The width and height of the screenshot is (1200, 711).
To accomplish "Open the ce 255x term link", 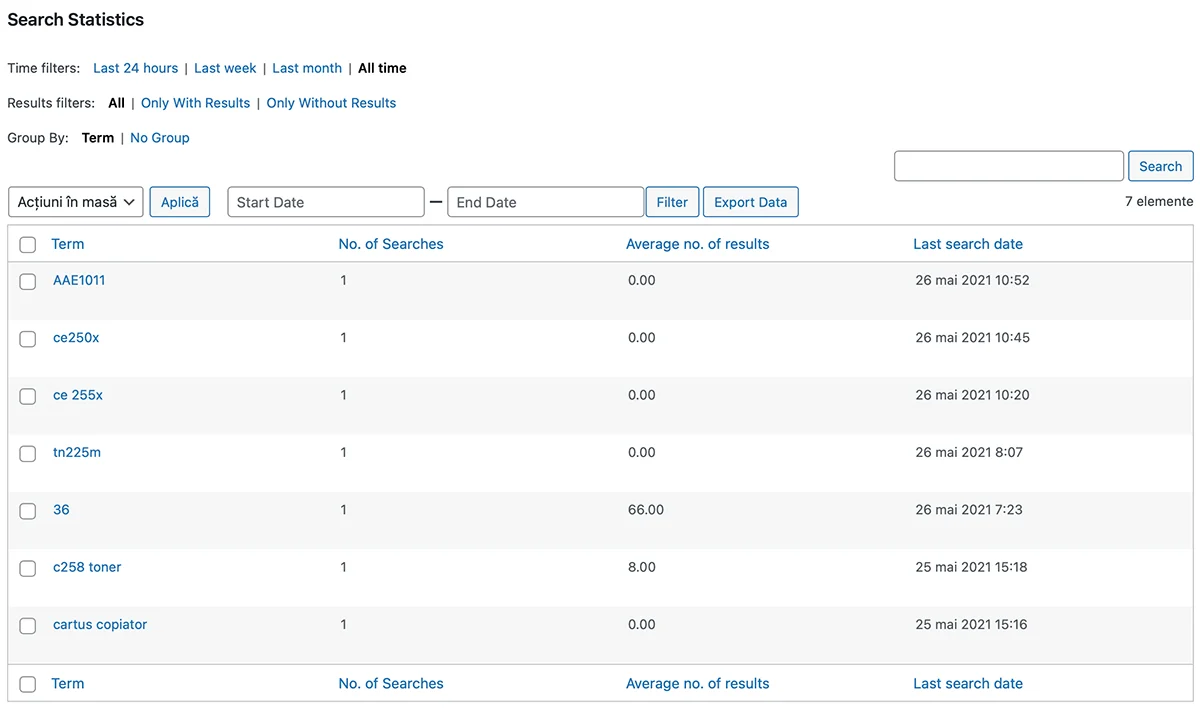I will coord(78,395).
